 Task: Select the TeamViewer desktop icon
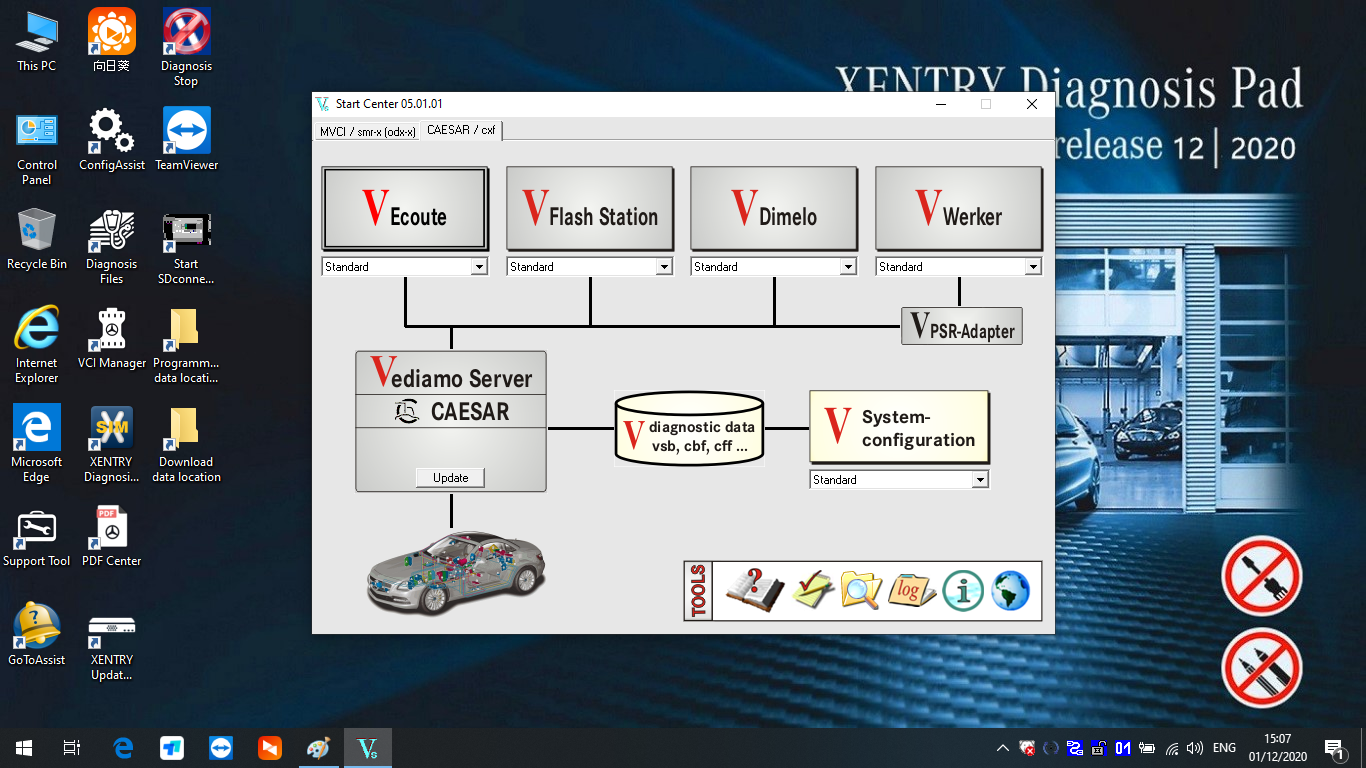pos(186,141)
